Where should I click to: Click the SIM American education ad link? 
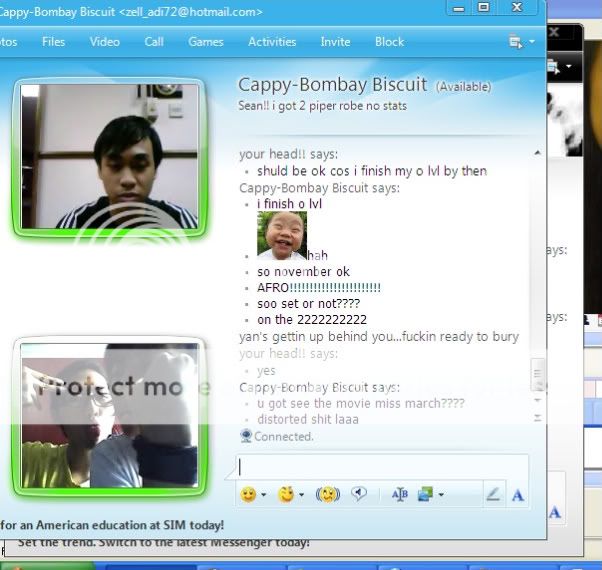(x=112, y=525)
